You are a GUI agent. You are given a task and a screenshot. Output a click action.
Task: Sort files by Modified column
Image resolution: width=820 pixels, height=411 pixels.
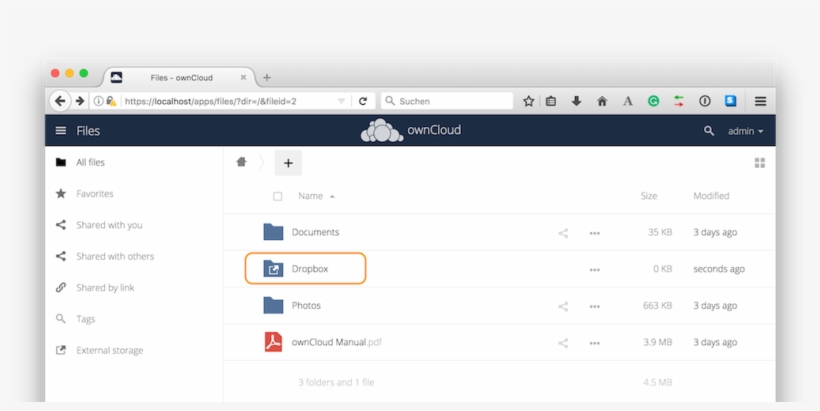[711, 196]
